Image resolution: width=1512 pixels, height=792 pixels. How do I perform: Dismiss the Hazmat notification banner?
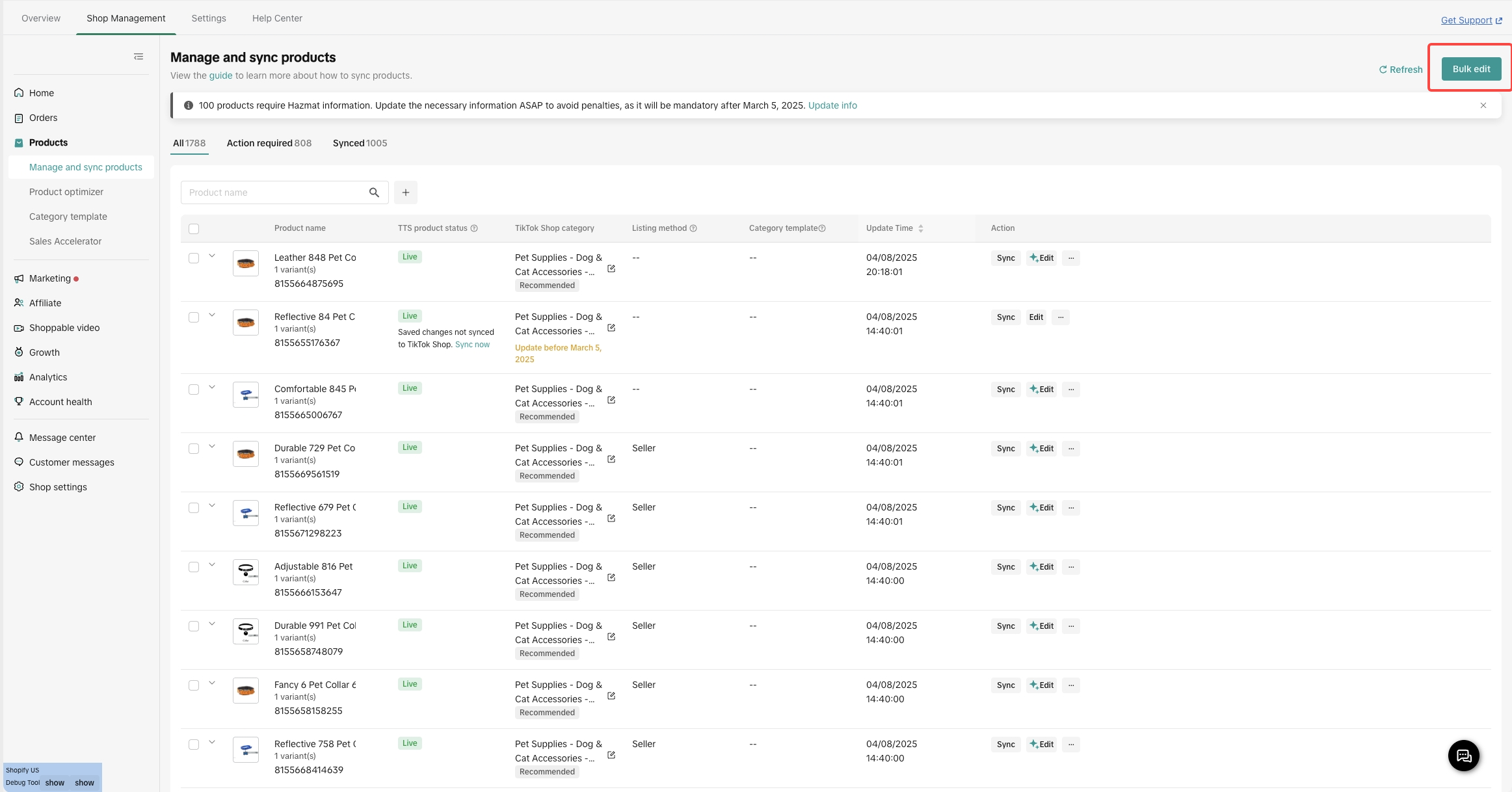point(1483,105)
